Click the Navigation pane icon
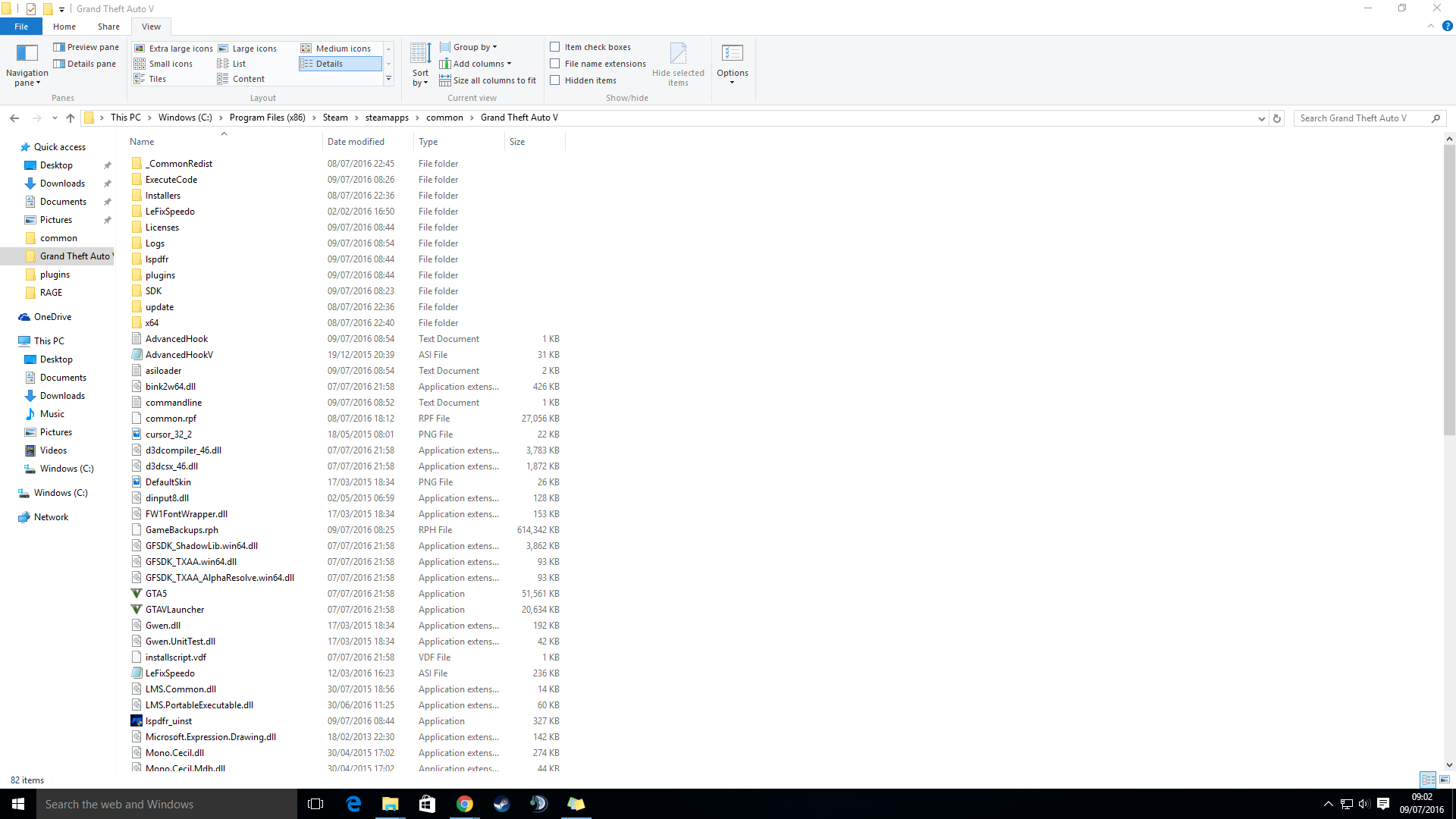This screenshot has height=819, width=1456. [x=27, y=53]
